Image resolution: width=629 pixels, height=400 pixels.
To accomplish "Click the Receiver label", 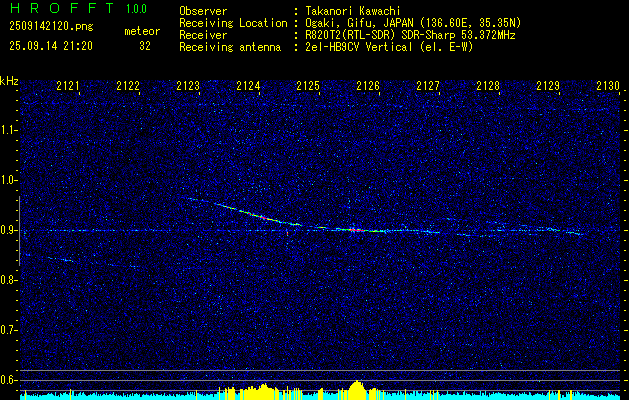I will 203,35.
